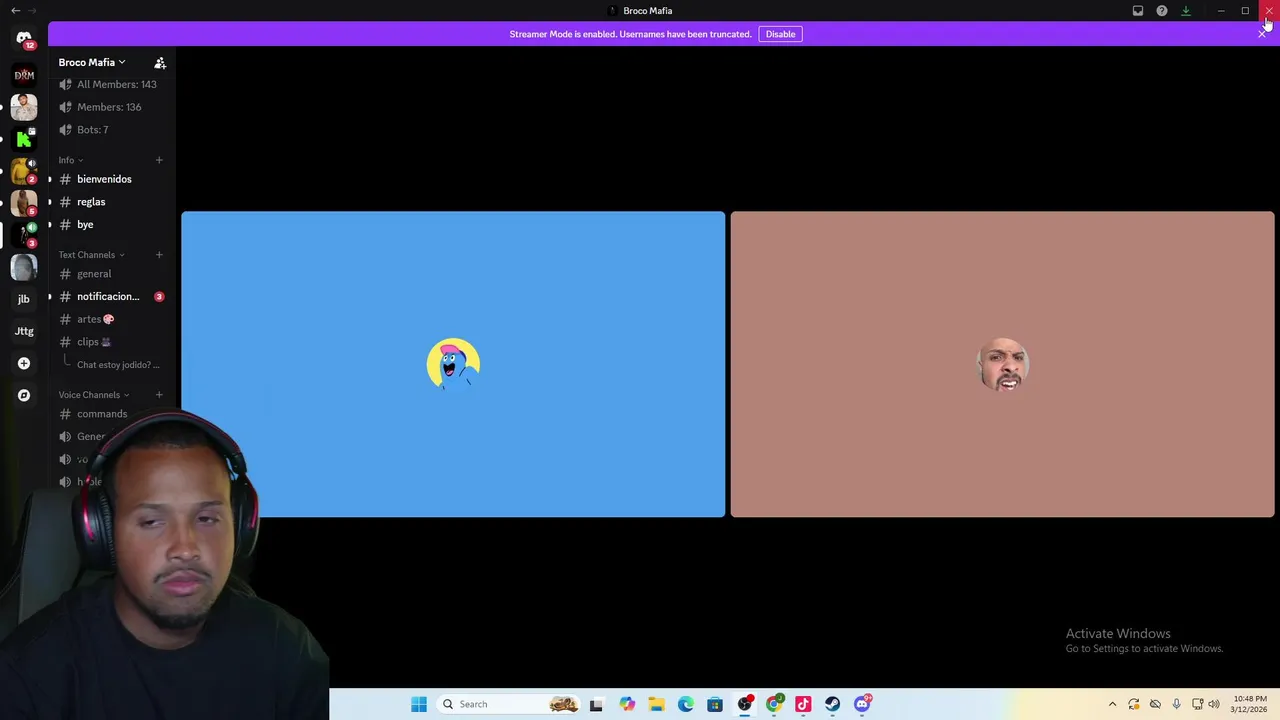Open TikTok from the taskbar
Viewport: 1280px width, 720px height.
[803, 704]
